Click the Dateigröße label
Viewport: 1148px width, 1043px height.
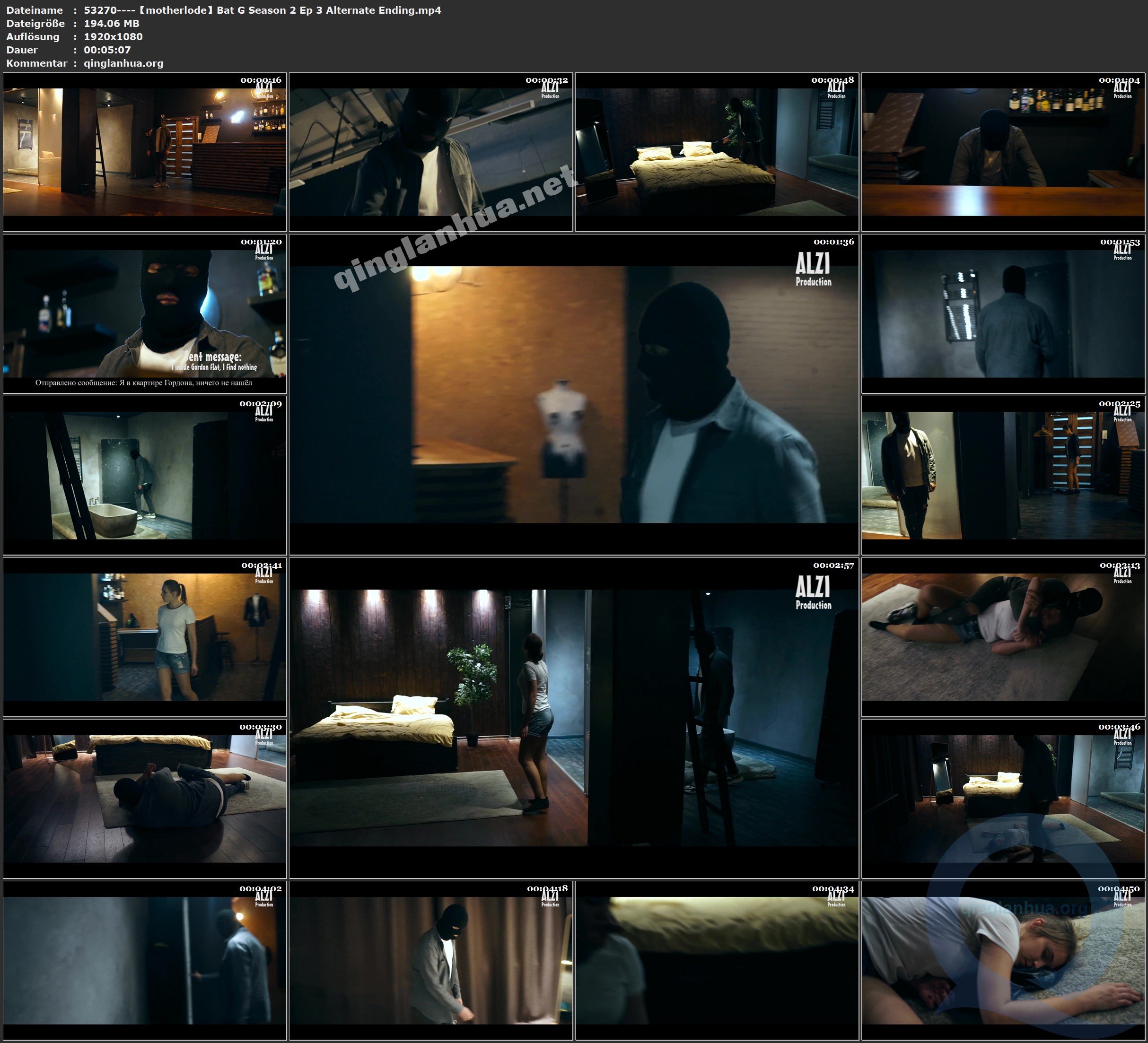(35, 23)
